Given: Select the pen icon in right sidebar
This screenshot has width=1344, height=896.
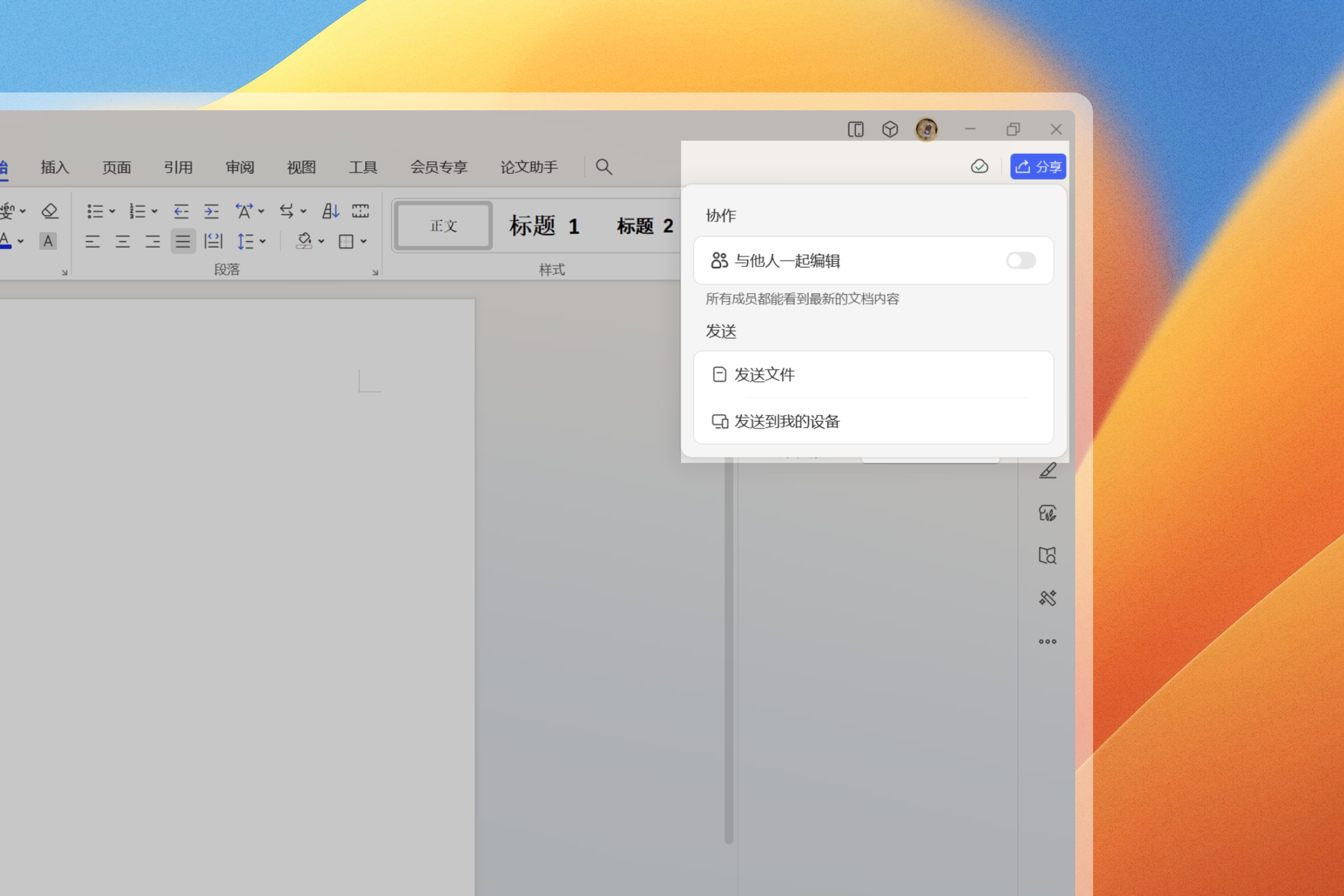Looking at the screenshot, I should pyautogui.click(x=1048, y=470).
